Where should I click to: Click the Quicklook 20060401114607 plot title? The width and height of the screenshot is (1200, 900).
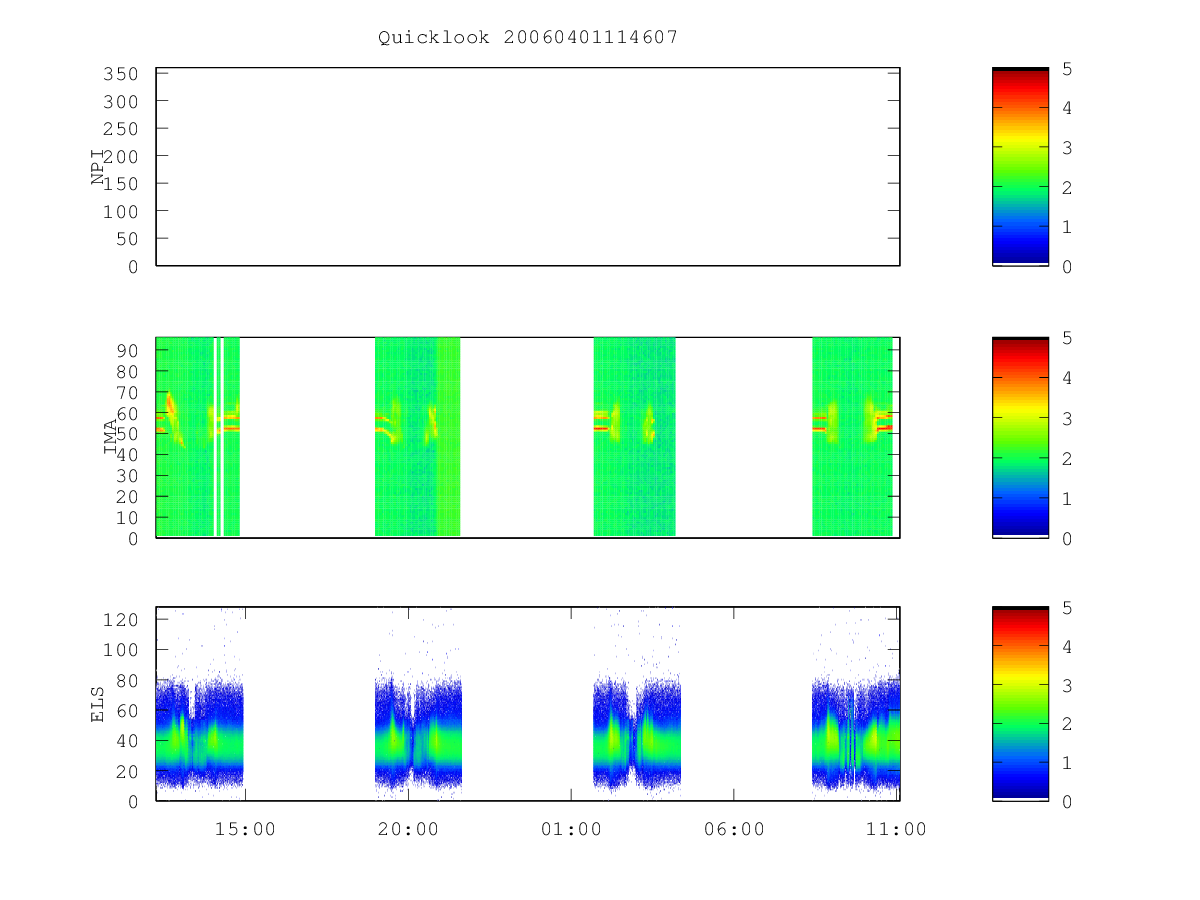(528, 38)
